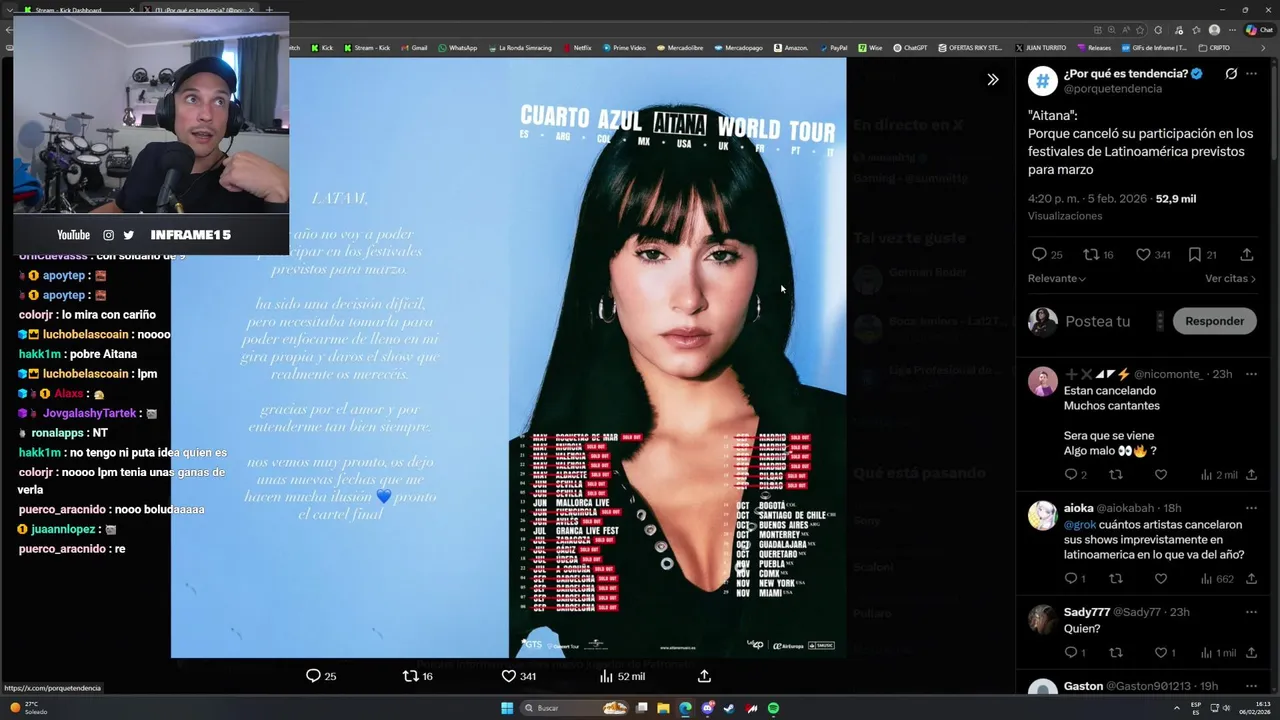Screen dimensions: 1280x720
Task: Click the Postea tu reply input field
Action: click(x=1098, y=321)
